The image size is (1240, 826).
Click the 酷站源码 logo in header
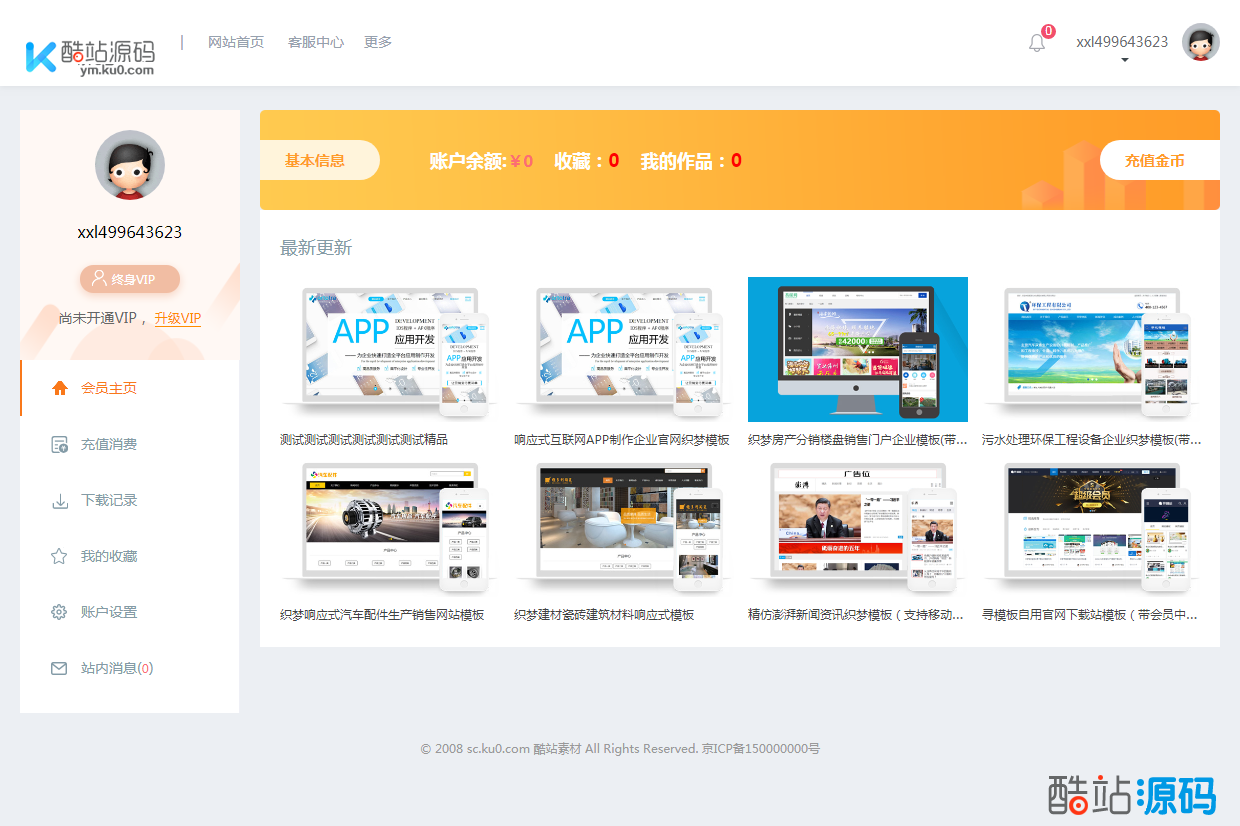pos(91,56)
